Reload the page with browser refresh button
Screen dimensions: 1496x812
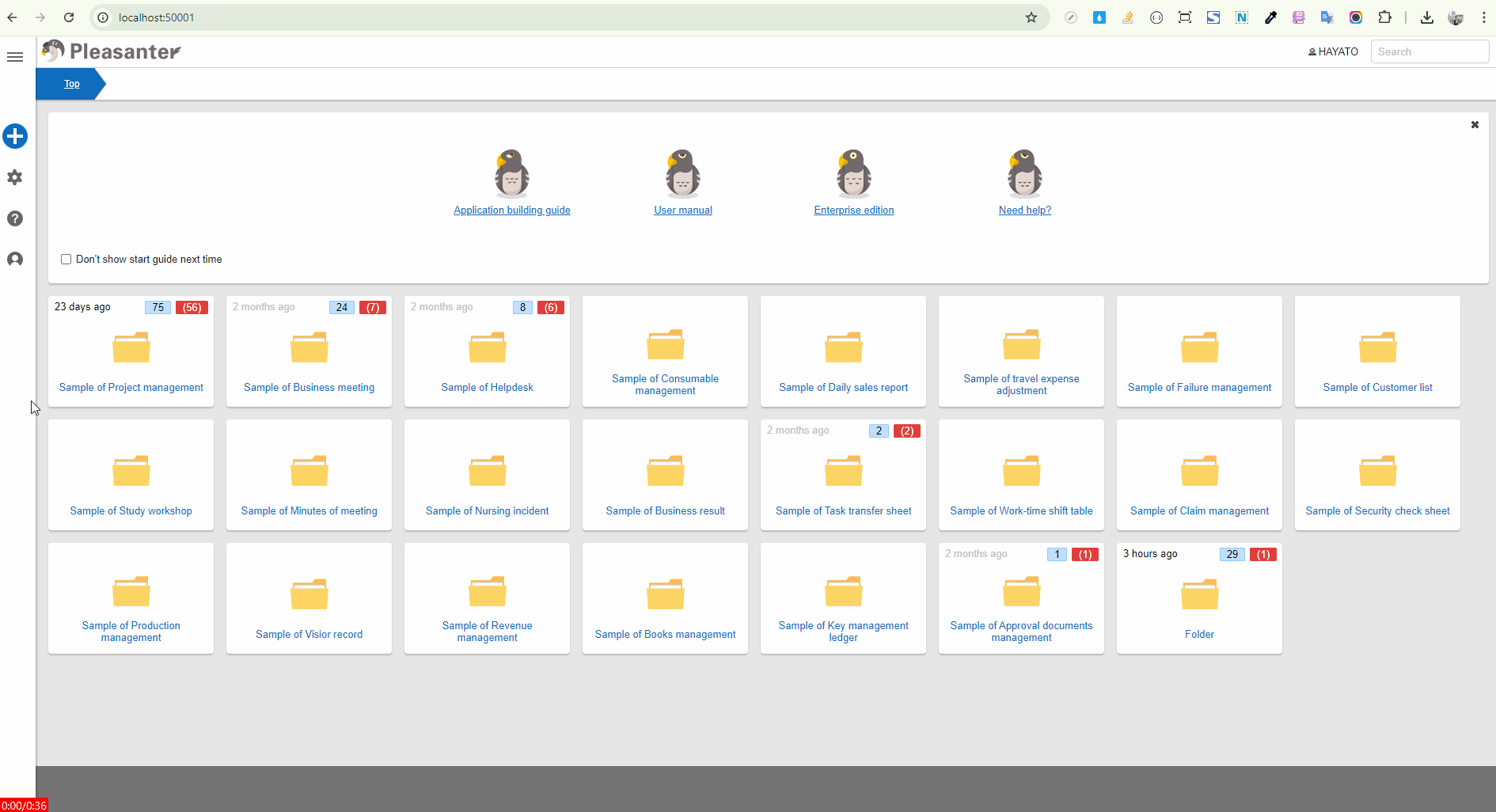click(69, 17)
